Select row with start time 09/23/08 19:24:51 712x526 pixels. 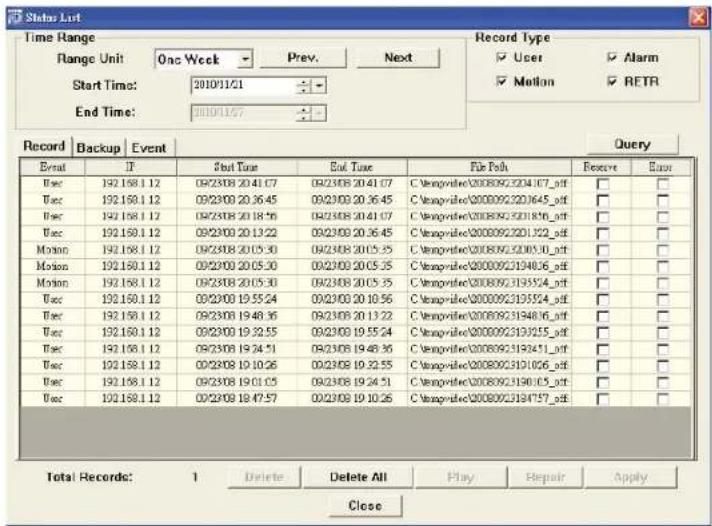pos(356,349)
